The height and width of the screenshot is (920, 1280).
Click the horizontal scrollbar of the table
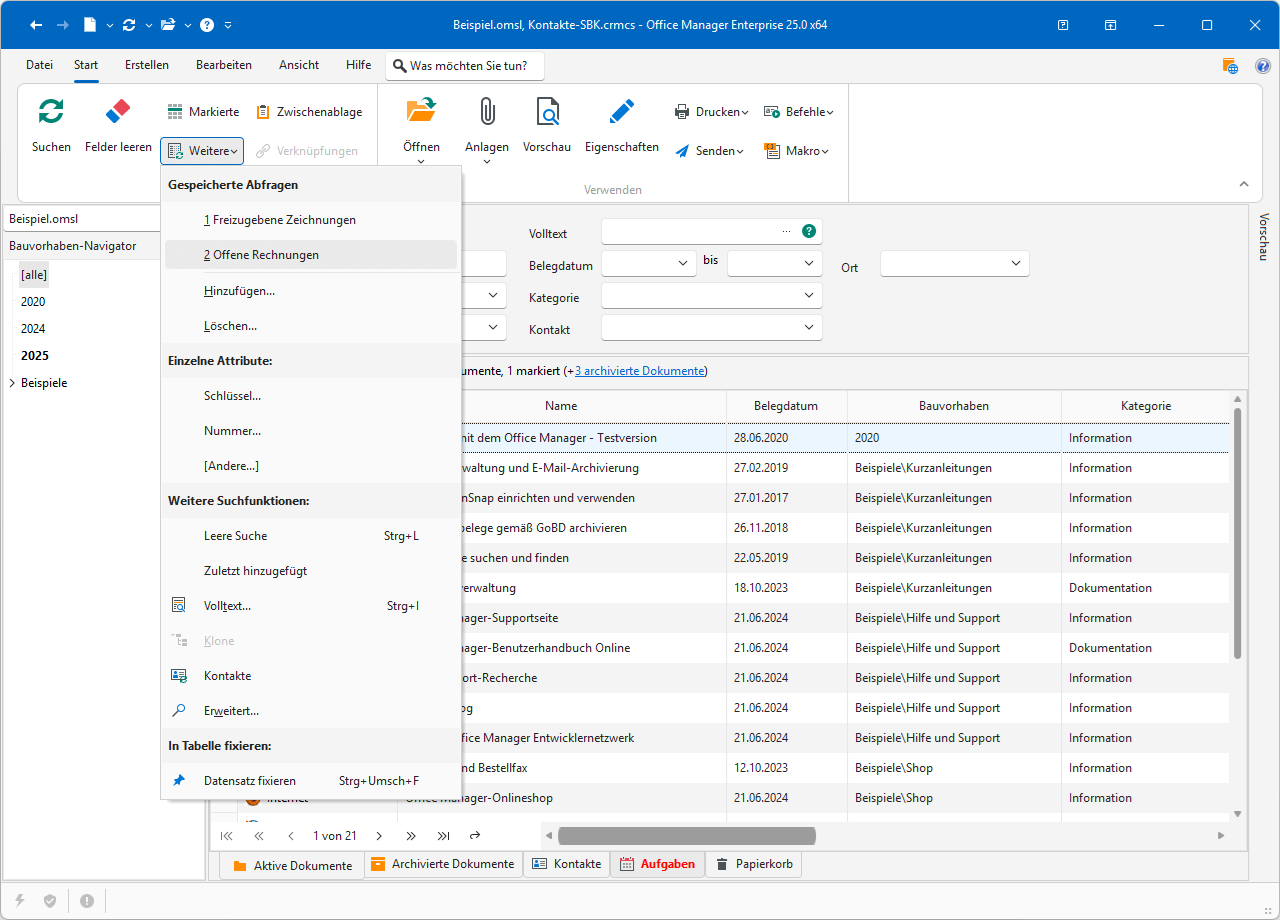click(x=686, y=836)
